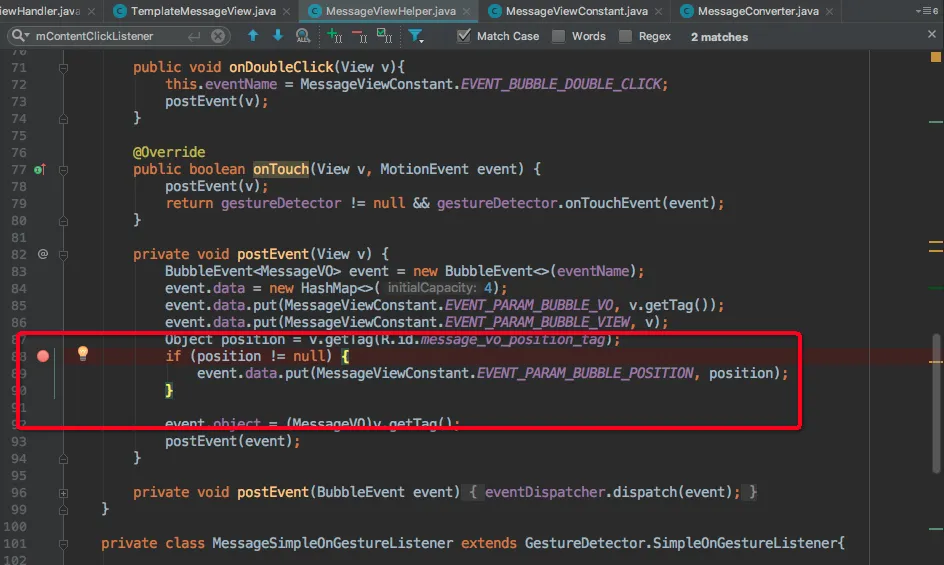The image size is (944, 565).
Task: Show hidden tabs list icon
Action: (927, 11)
